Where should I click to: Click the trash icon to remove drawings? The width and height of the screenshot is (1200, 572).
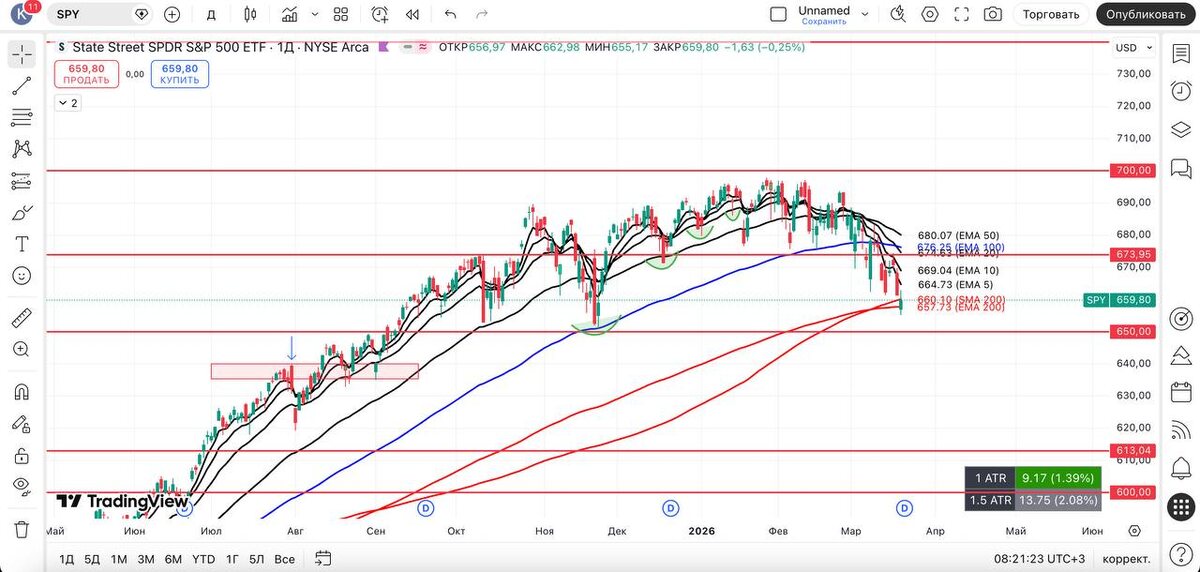(22, 529)
